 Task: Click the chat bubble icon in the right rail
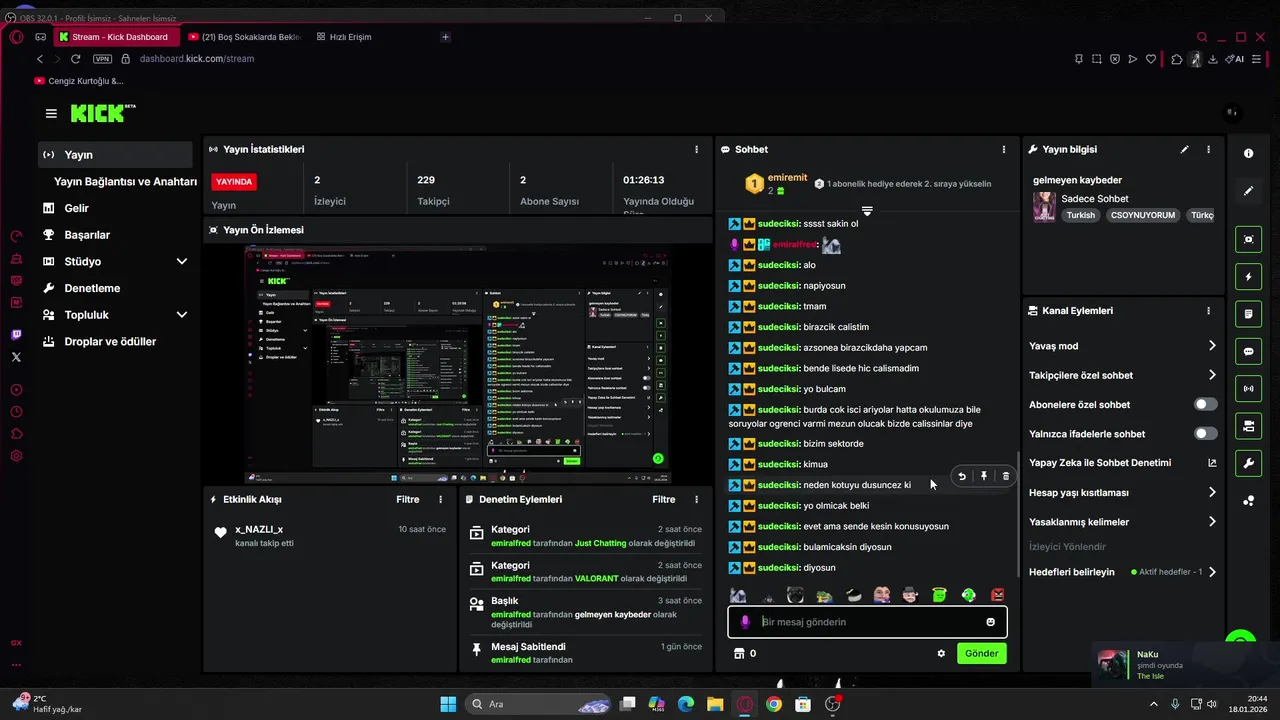1248,352
